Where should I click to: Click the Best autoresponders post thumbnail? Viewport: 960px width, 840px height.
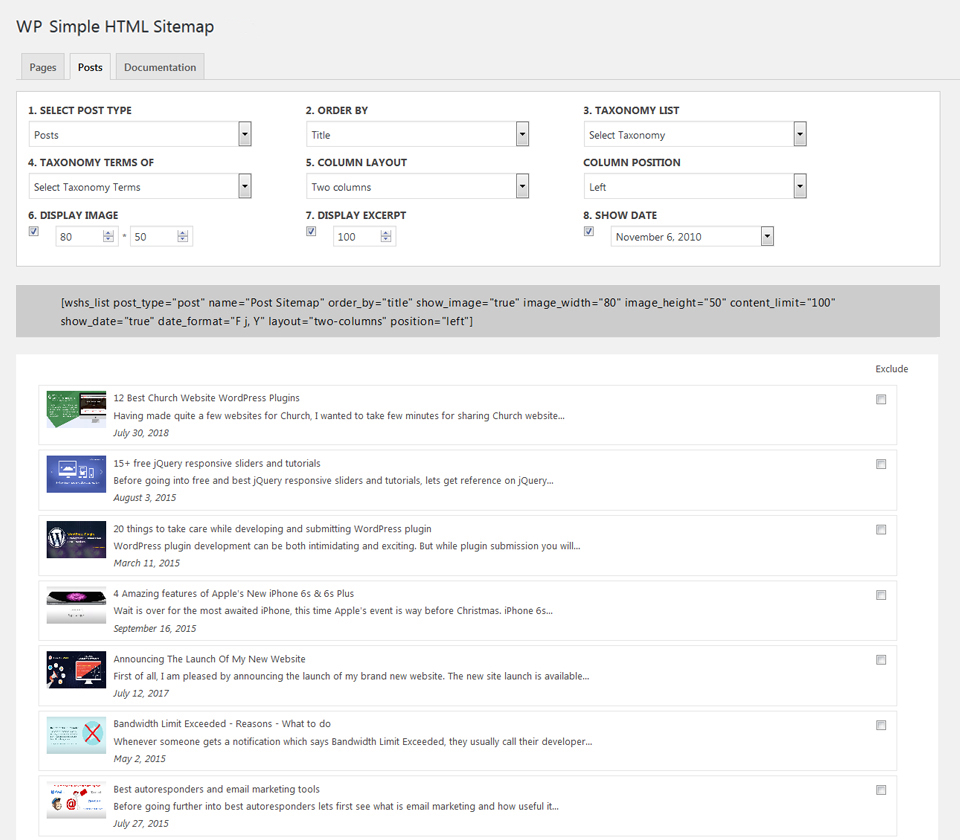(x=76, y=800)
